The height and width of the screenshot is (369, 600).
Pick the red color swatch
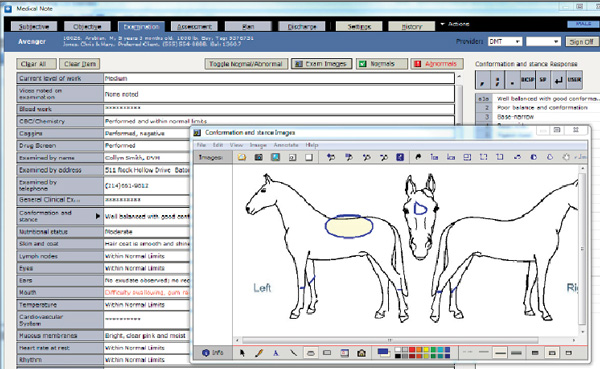tap(412, 349)
